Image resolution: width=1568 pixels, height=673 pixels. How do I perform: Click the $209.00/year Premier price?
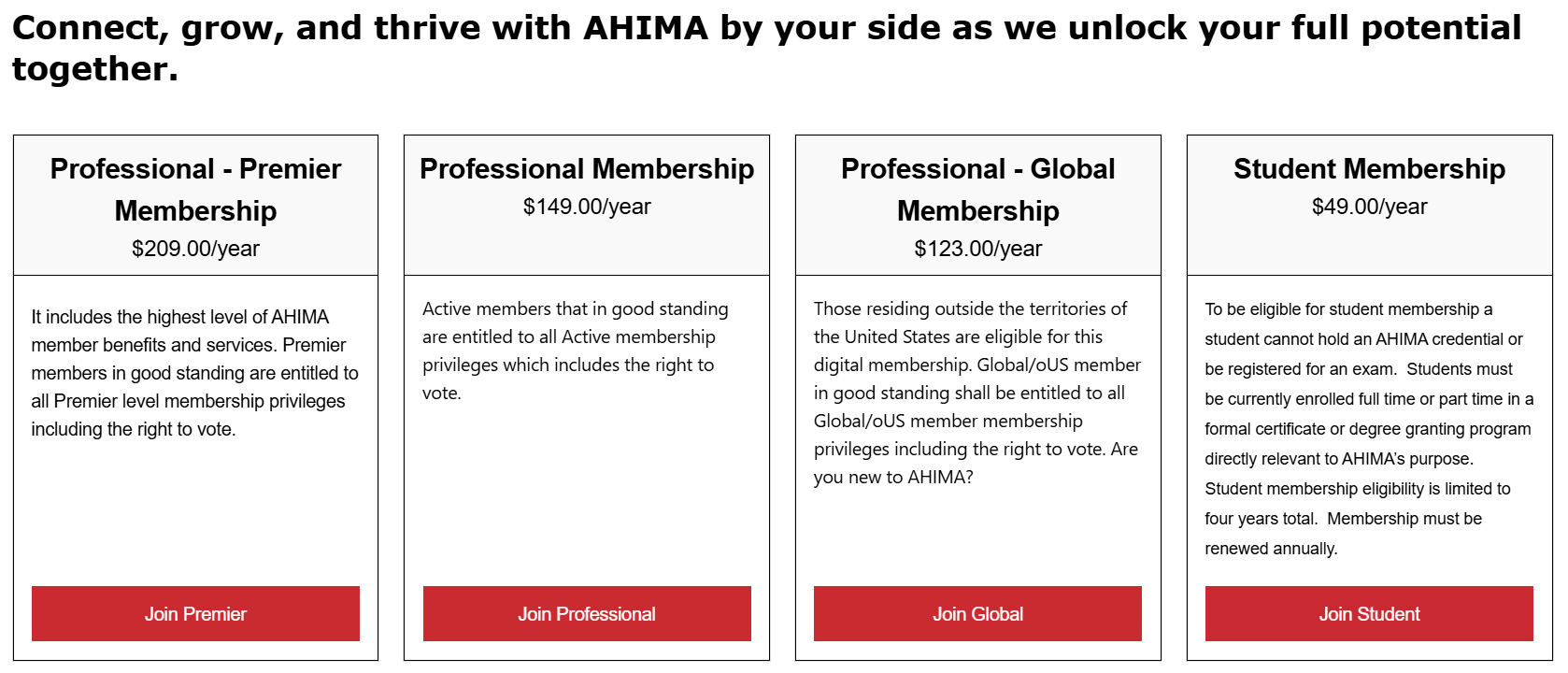[195, 249]
